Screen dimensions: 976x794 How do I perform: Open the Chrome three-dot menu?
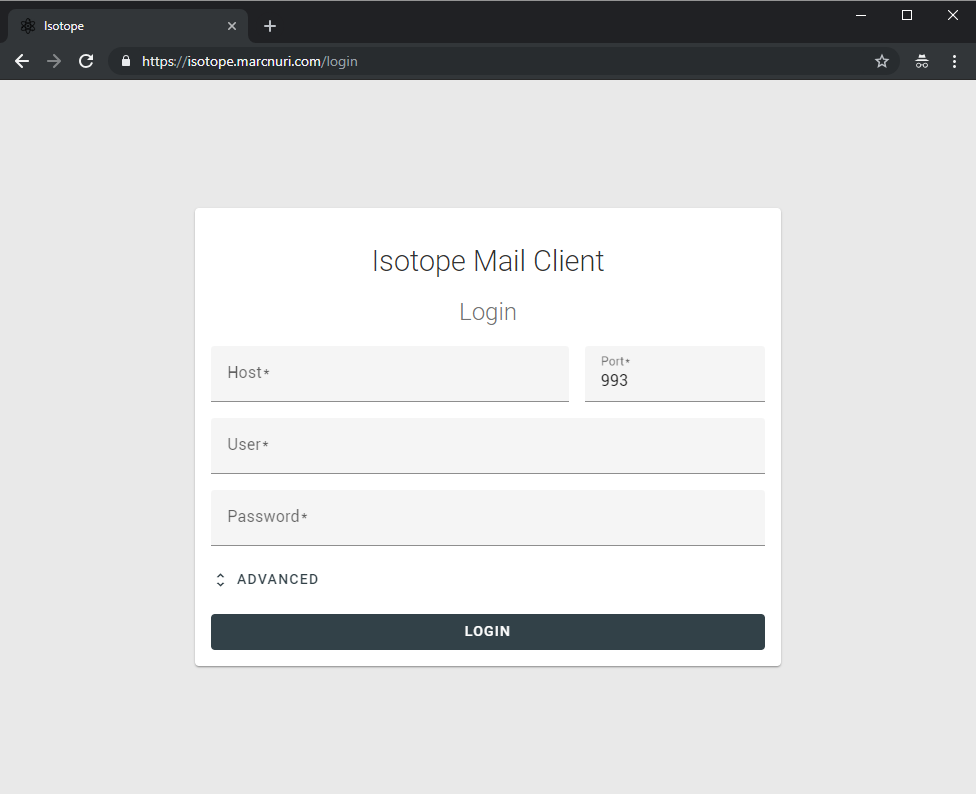click(x=954, y=61)
